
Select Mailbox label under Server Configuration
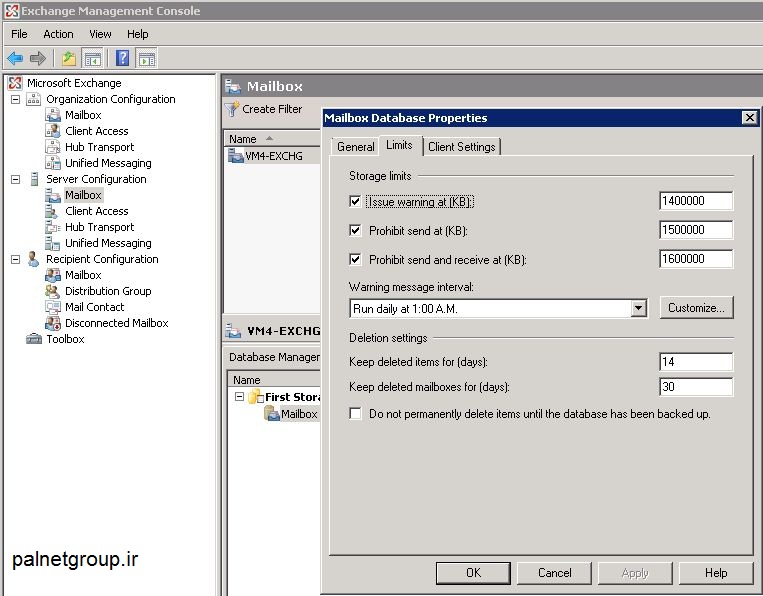pyautogui.click(x=83, y=195)
